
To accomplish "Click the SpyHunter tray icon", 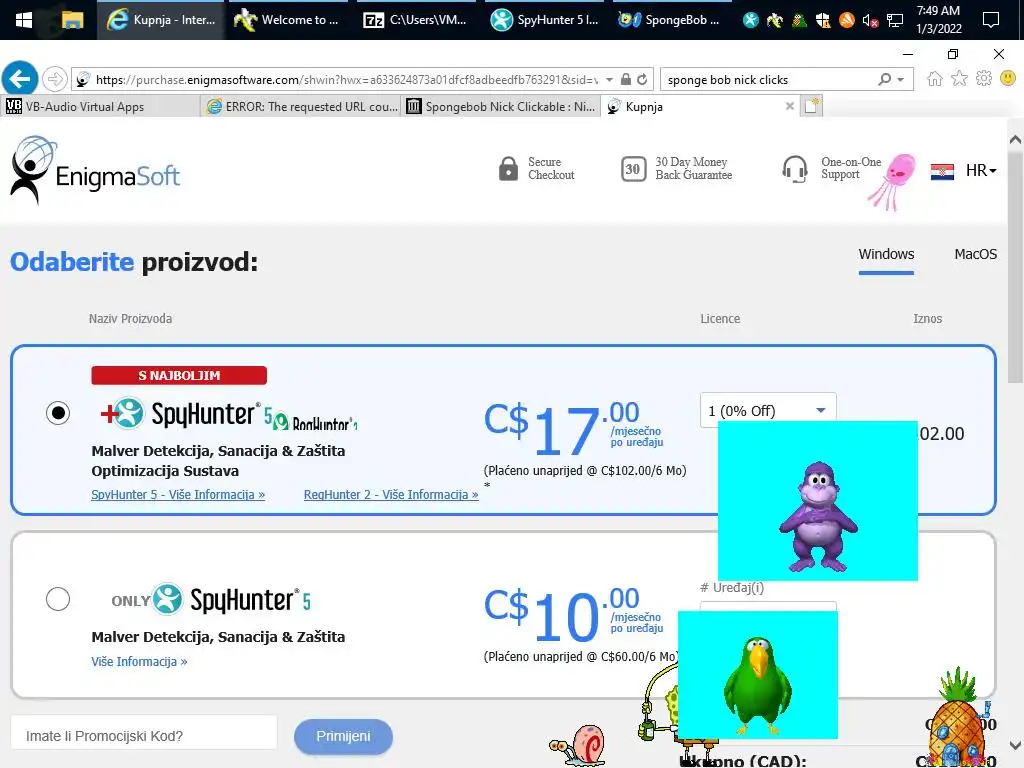I will [751, 20].
